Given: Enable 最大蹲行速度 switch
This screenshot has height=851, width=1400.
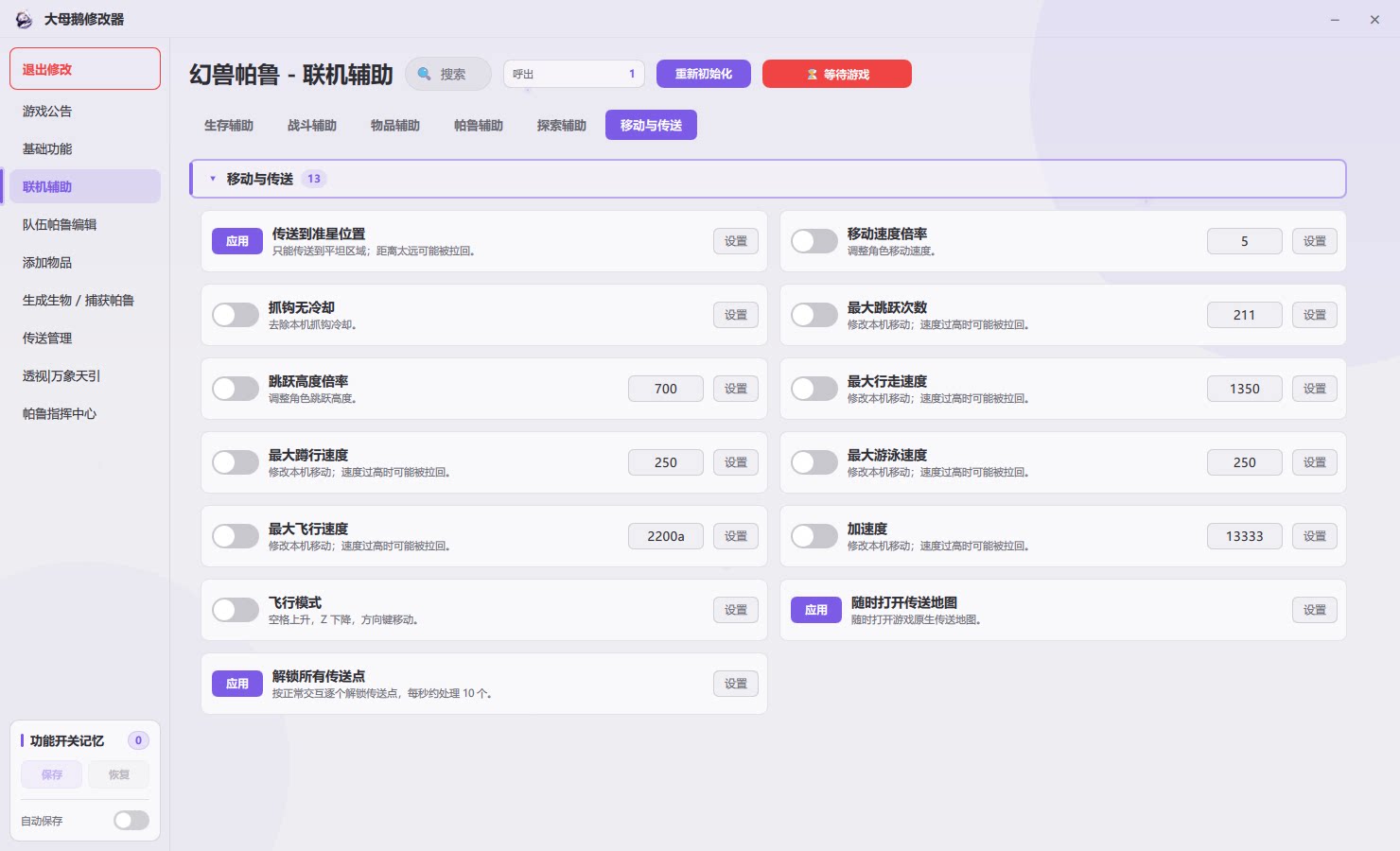Looking at the screenshot, I should [x=236, y=462].
